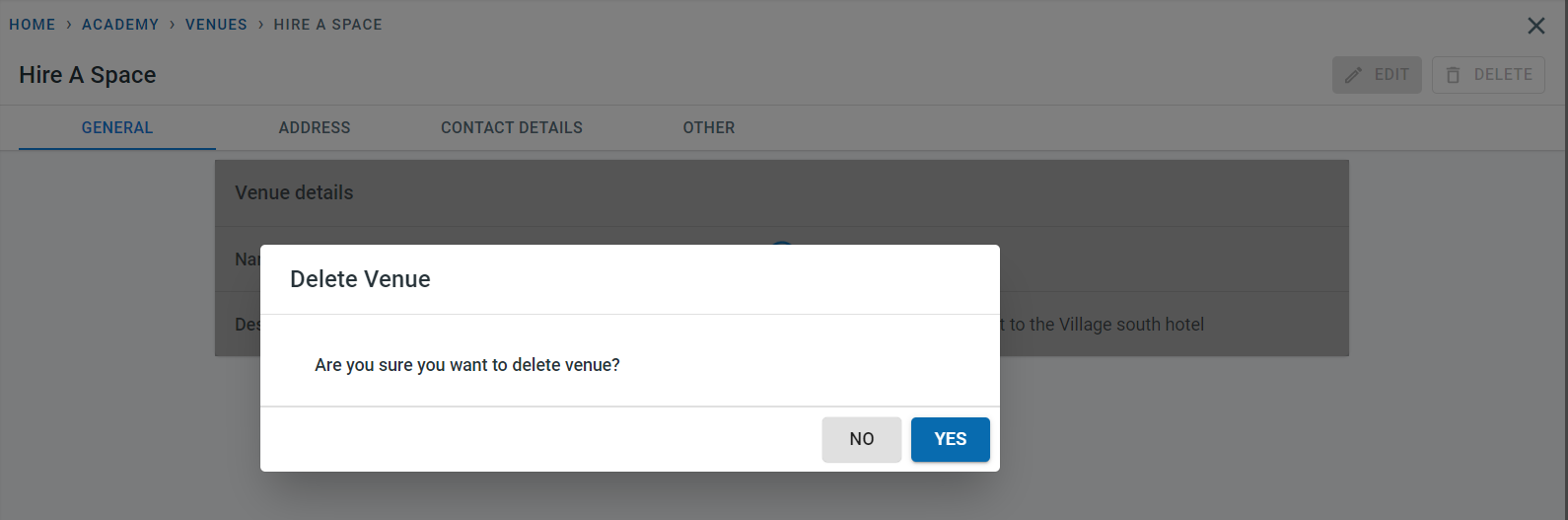Switch to the ADDRESS tab
This screenshot has width=1568, height=520.
click(x=315, y=128)
